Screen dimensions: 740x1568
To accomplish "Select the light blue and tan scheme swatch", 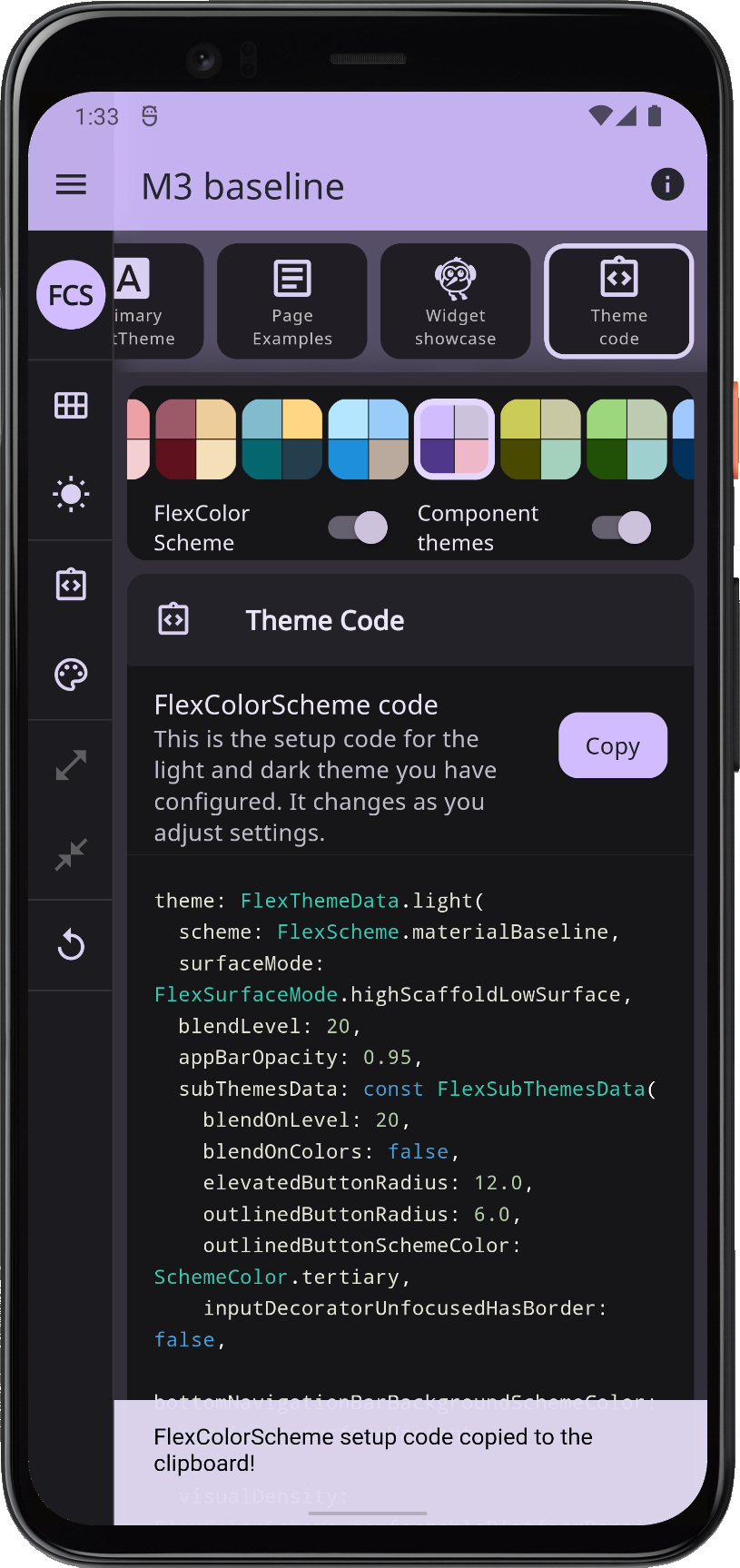I will click(x=369, y=439).
